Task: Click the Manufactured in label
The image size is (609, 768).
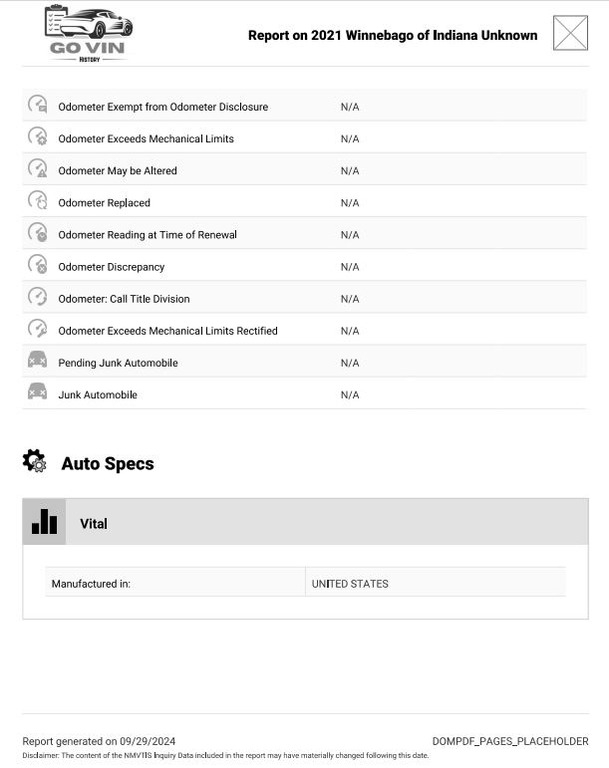Action: tap(91, 583)
